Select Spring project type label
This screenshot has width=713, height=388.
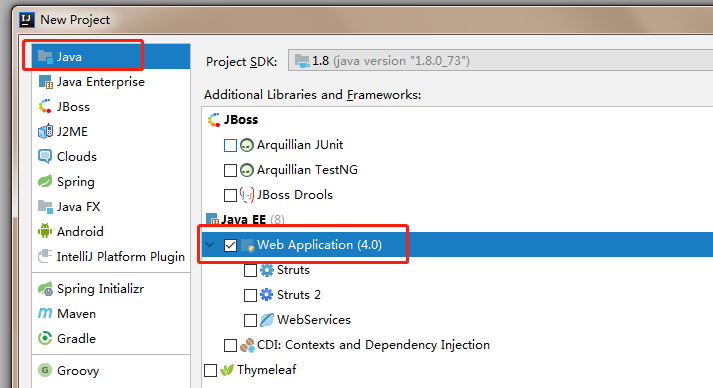click(x=75, y=182)
